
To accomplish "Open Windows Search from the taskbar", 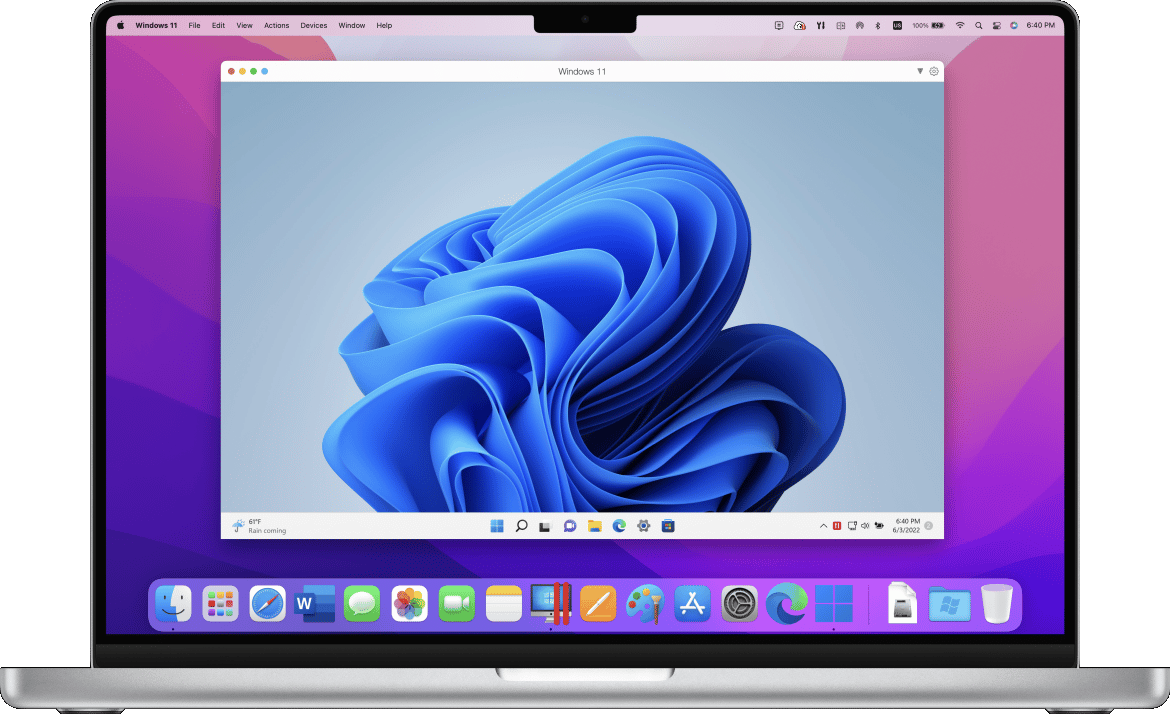I will (521, 525).
